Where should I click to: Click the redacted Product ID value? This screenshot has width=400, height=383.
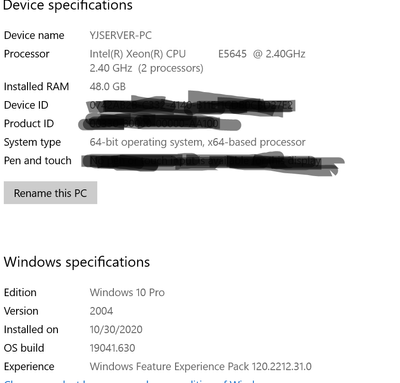[x=159, y=124]
